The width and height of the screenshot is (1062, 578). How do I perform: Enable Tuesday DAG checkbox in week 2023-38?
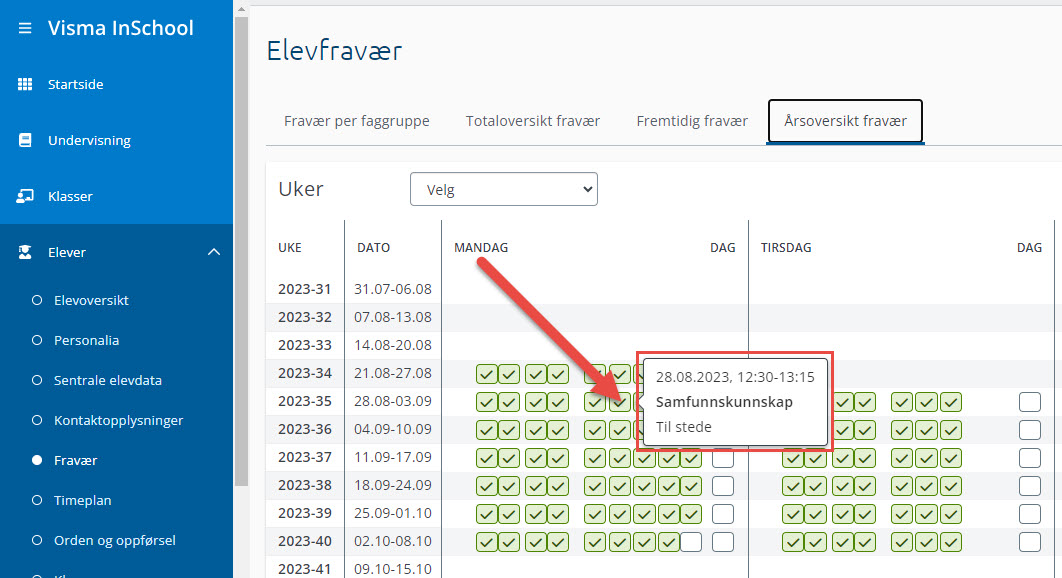[1029, 486]
